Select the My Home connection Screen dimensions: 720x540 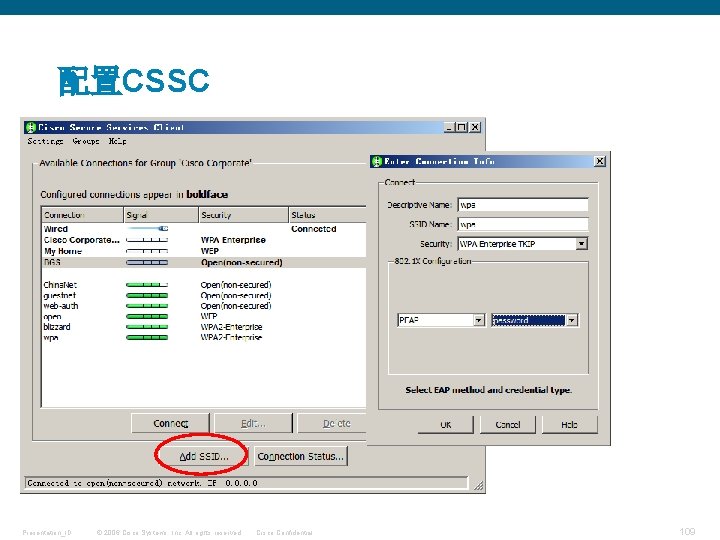(204, 251)
